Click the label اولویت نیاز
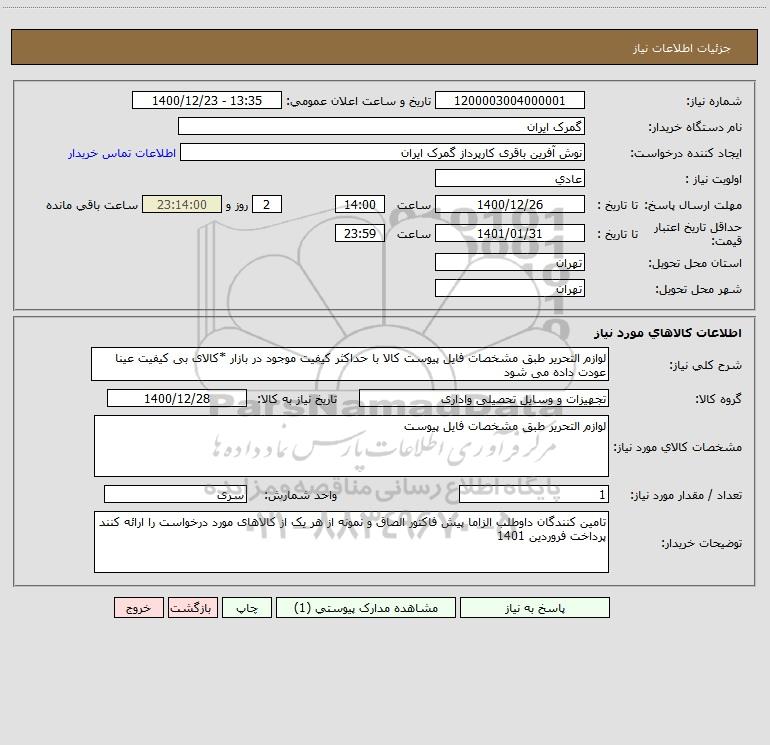The image size is (770, 745). [x=714, y=180]
